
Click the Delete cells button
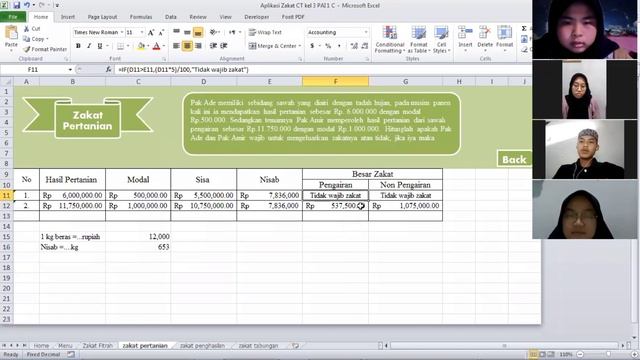[485, 38]
